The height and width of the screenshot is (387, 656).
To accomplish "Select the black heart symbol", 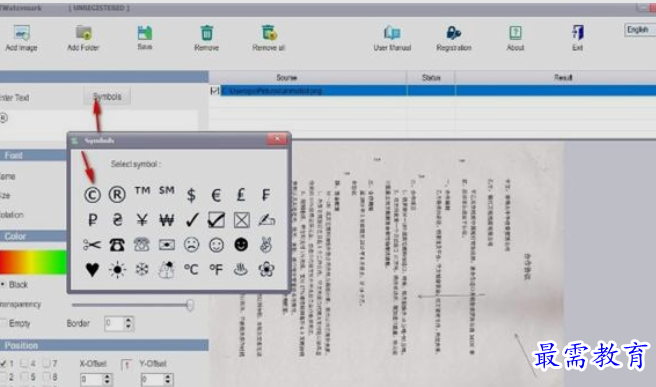I will click(92, 269).
